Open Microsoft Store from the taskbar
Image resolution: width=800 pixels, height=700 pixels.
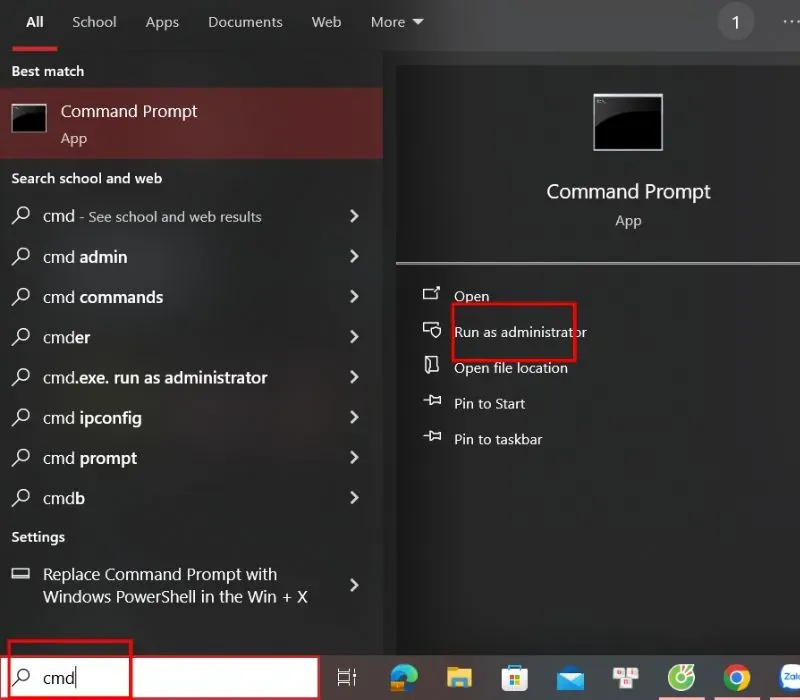515,677
